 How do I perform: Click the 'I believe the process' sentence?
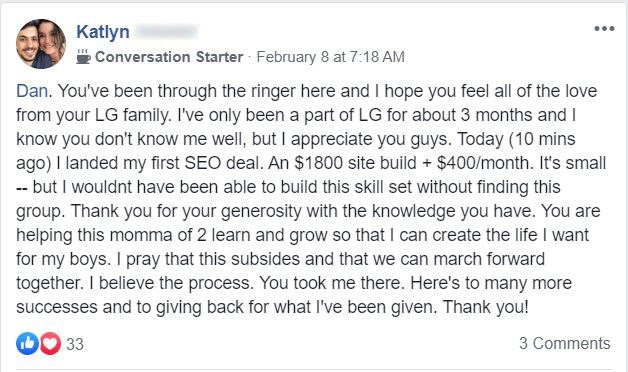pyautogui.click(x=171, y=283)
